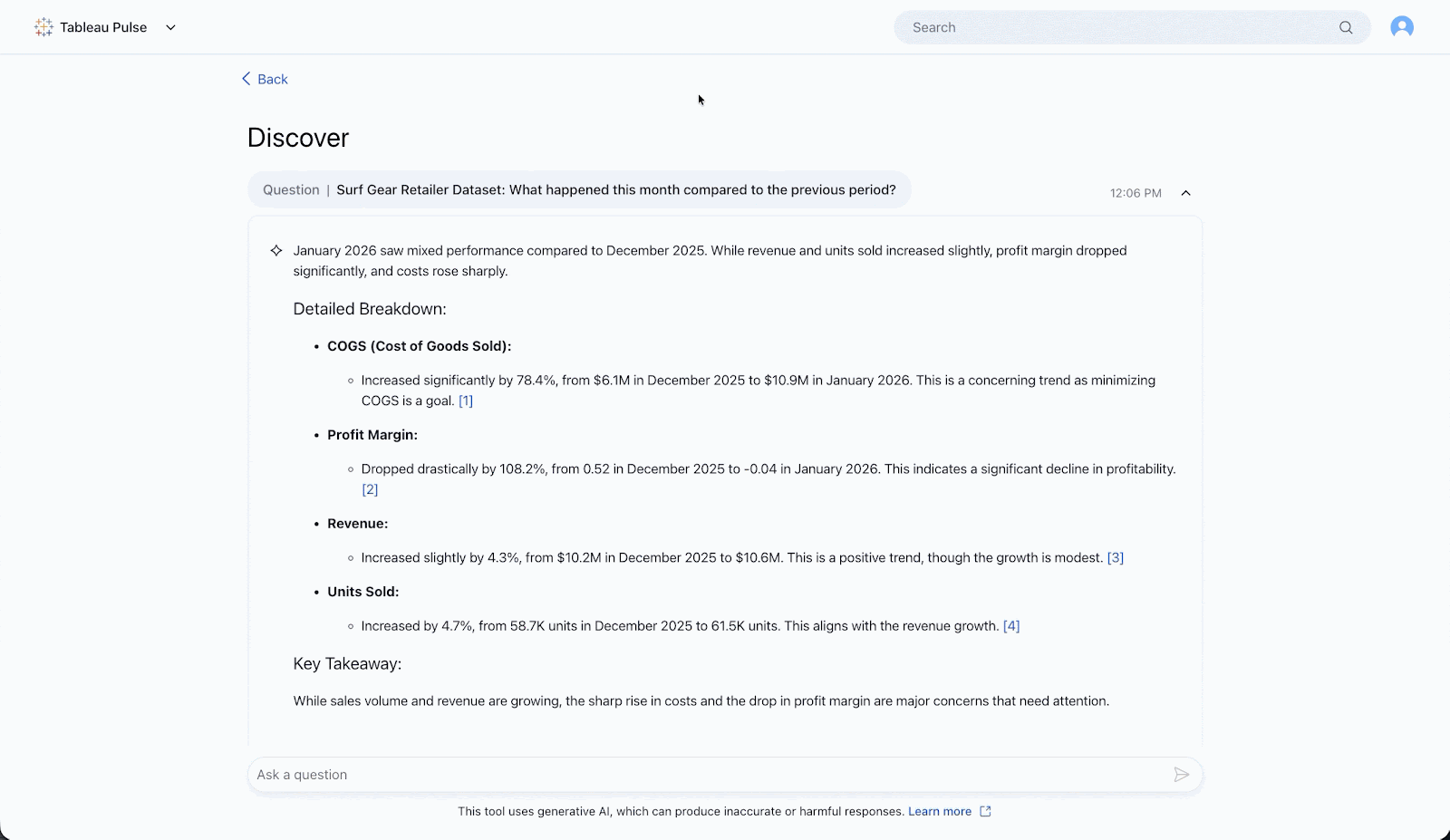
Task: Open the Learn more link
Action: tap(940, 811)
